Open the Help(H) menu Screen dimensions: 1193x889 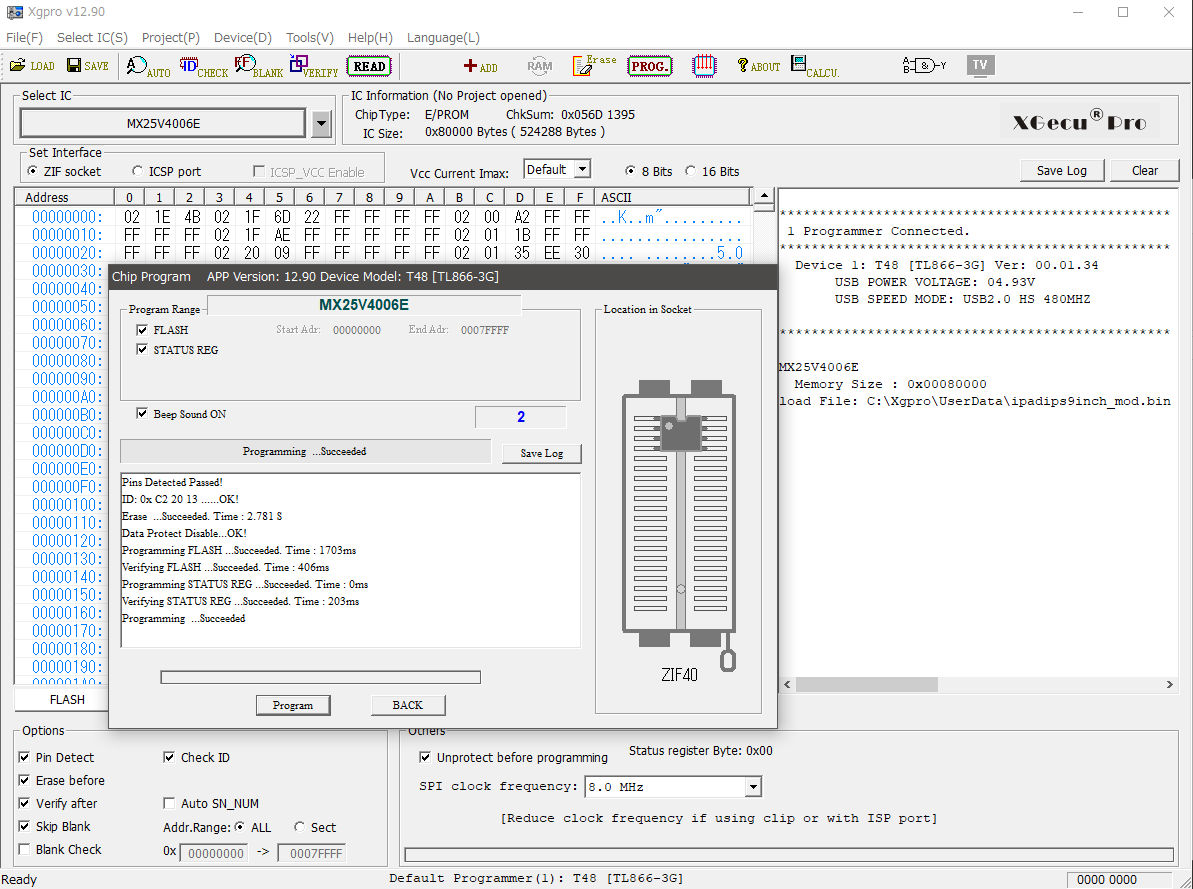[x=370, y=37]
